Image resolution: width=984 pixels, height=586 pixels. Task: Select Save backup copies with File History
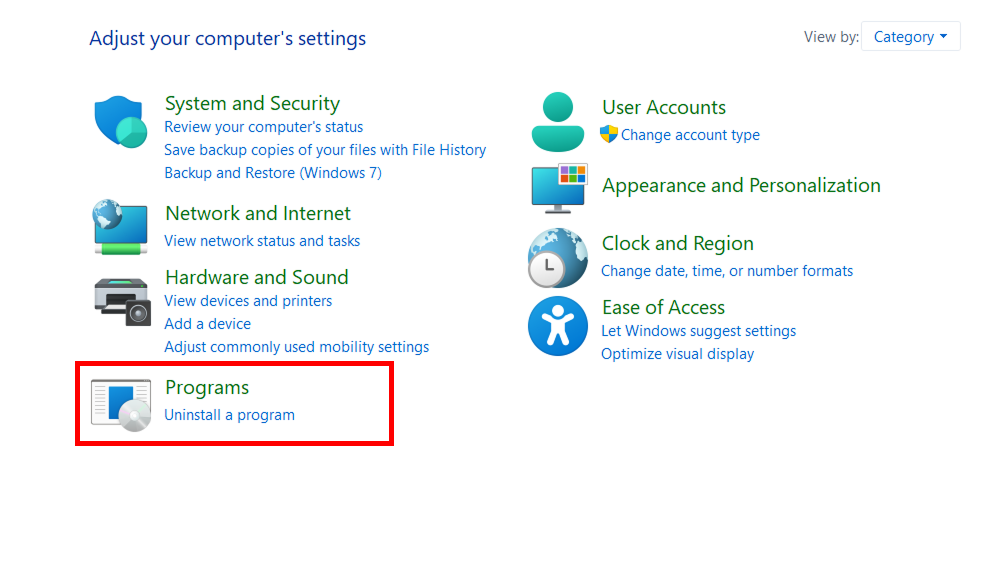(x=324, y=150)
